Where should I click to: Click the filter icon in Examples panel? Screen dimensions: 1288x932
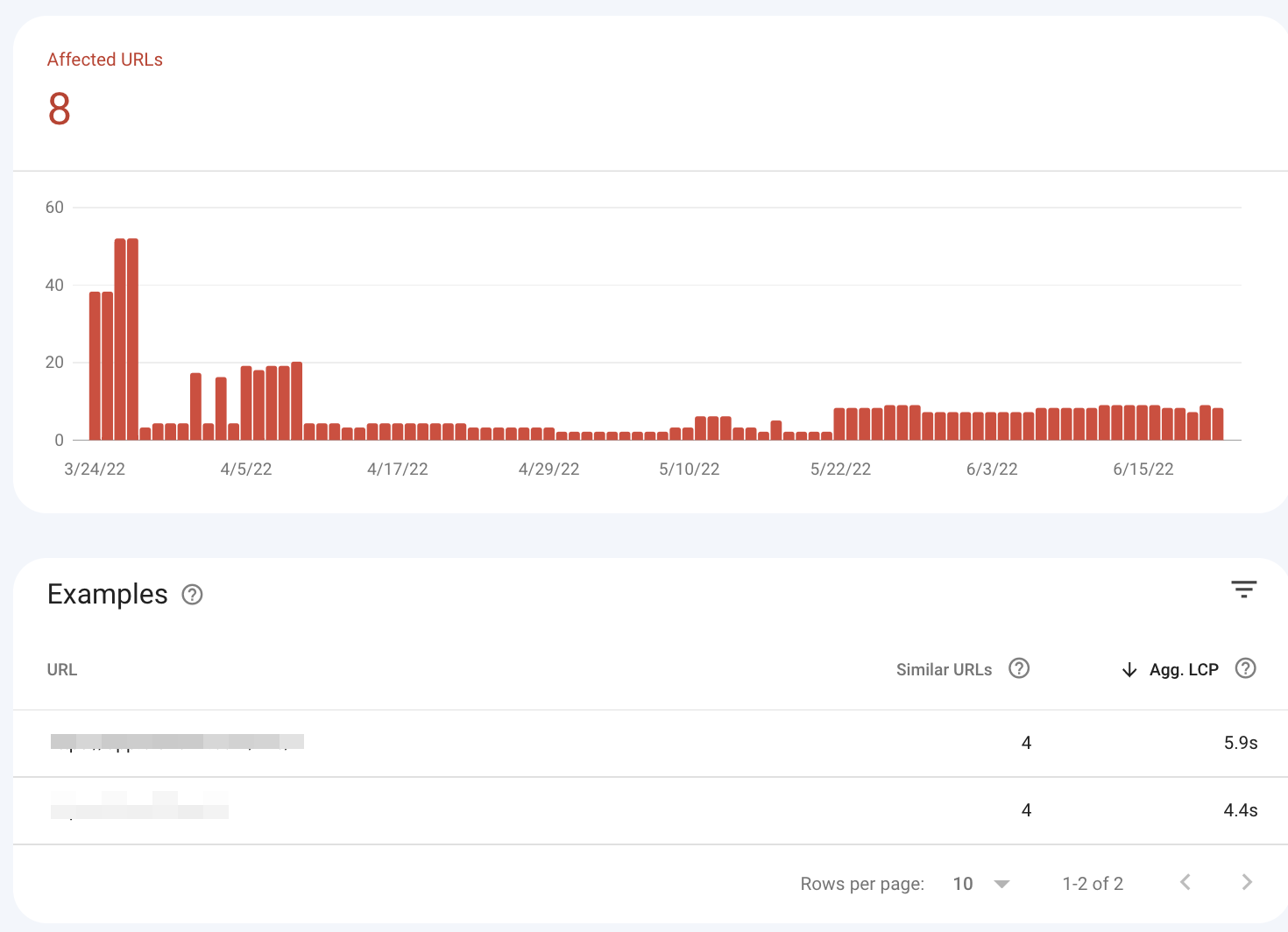(x=1243, y=590)
